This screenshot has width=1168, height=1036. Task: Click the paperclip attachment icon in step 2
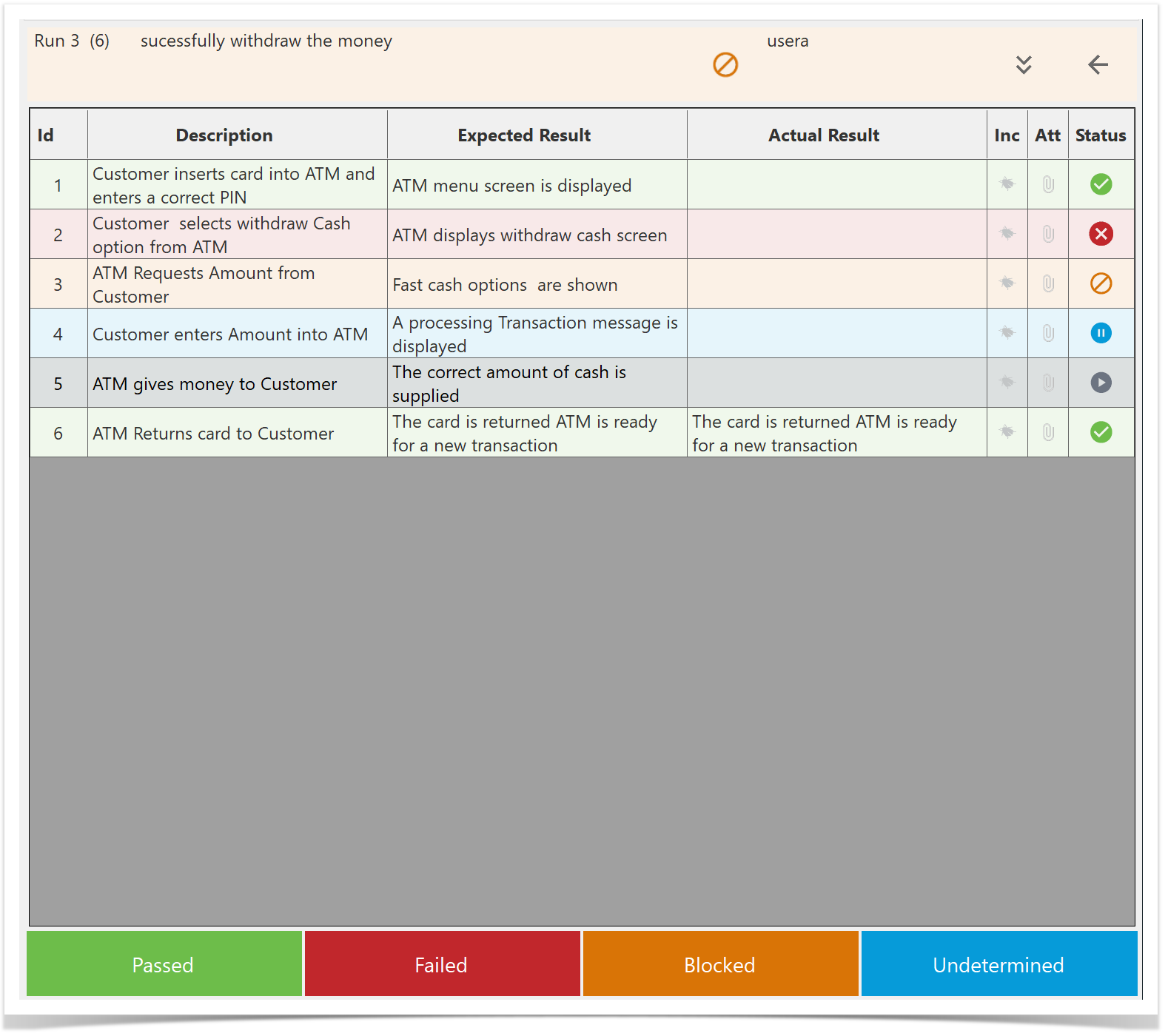pos(1047,234)
